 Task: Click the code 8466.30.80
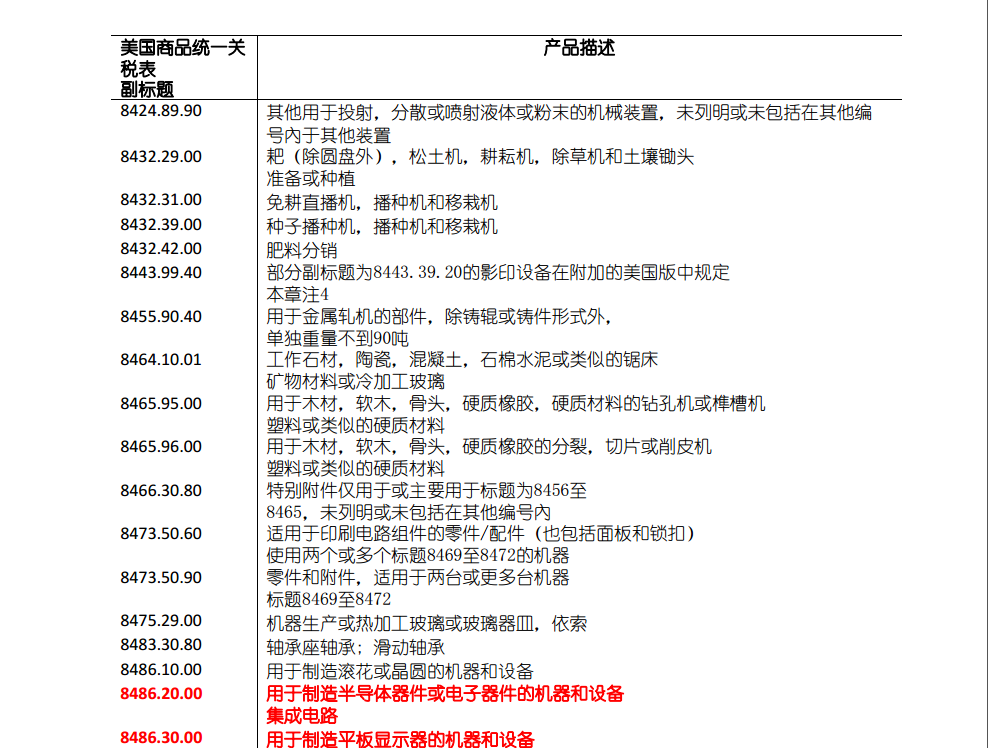161,491
